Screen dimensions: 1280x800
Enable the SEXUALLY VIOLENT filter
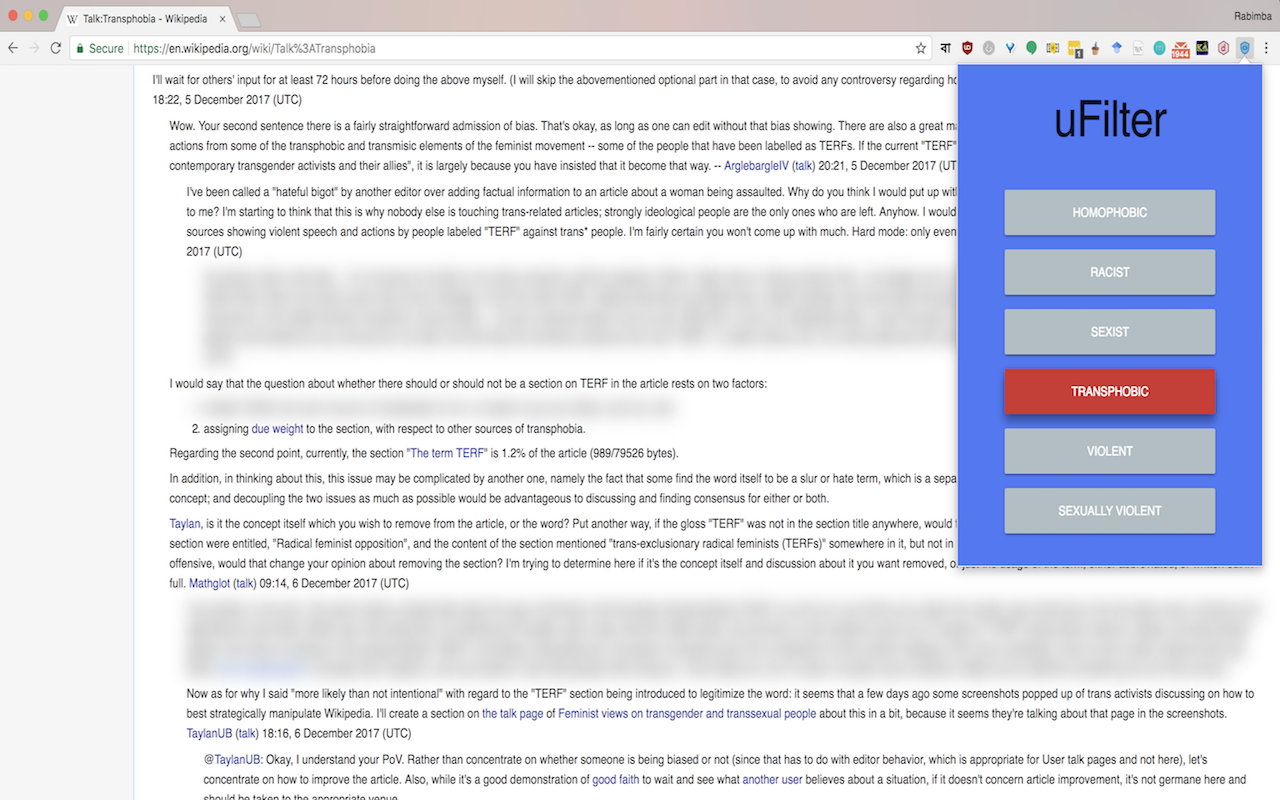click(x=1110, y=511)
